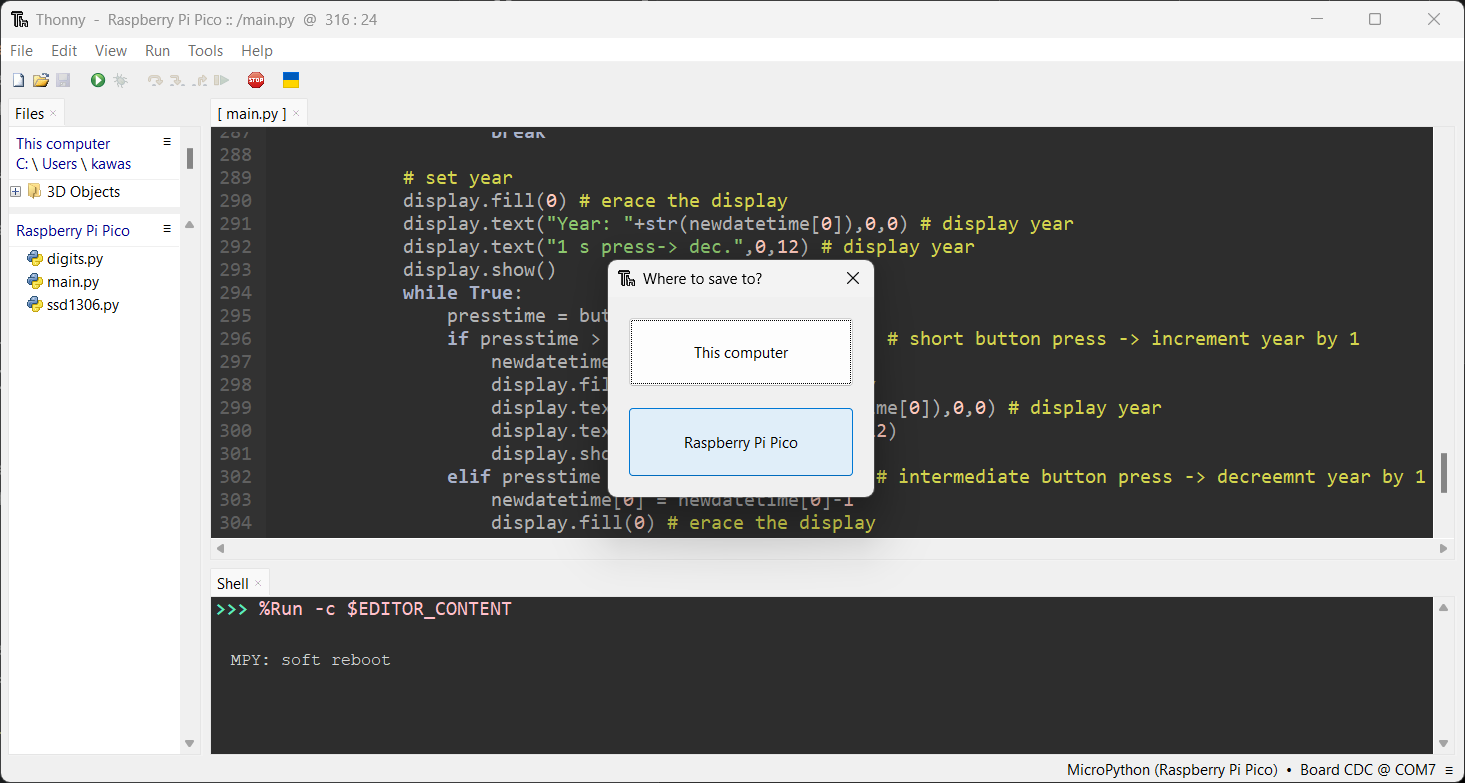Viewport: 1465px width, 783px height.
Task: Click 'MPY: soft reboot' text in Shell
Action: tap(310, 660)
